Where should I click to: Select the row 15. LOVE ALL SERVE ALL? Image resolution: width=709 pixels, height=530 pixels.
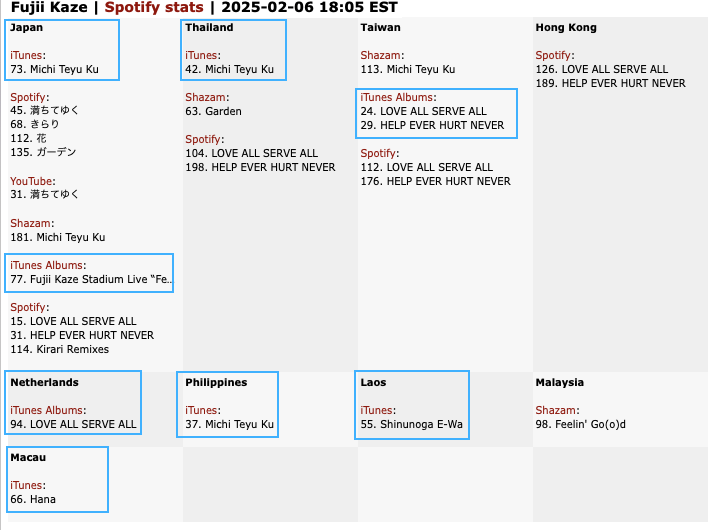click(x=73, y=322)
